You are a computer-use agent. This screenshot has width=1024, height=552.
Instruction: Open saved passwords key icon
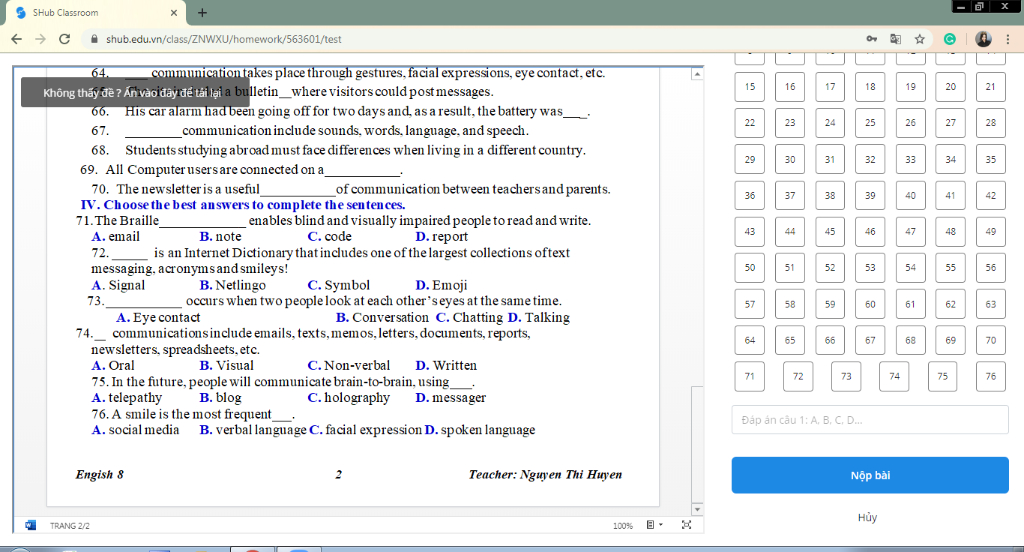point(871,39)
